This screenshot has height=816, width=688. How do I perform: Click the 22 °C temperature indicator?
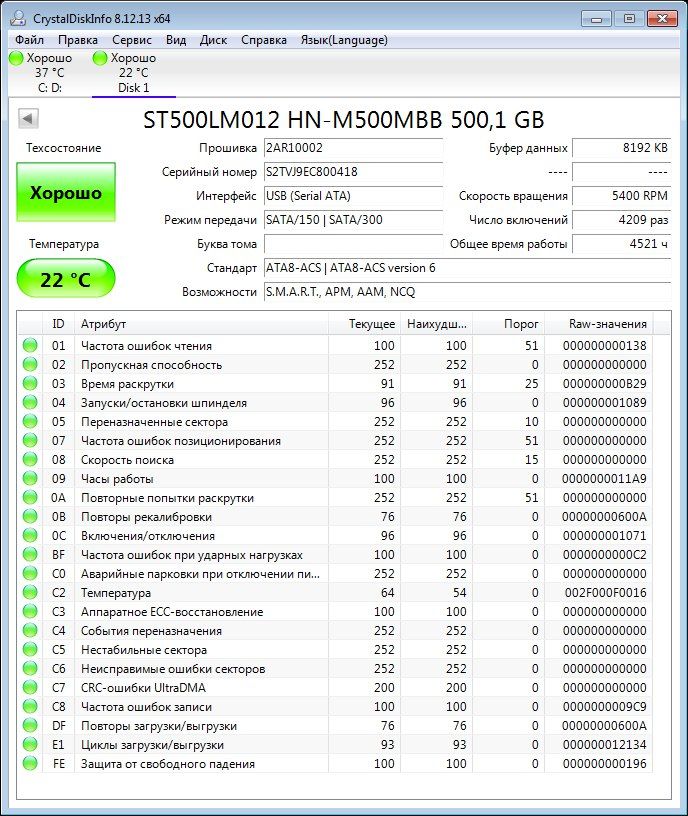pos(66,279)
